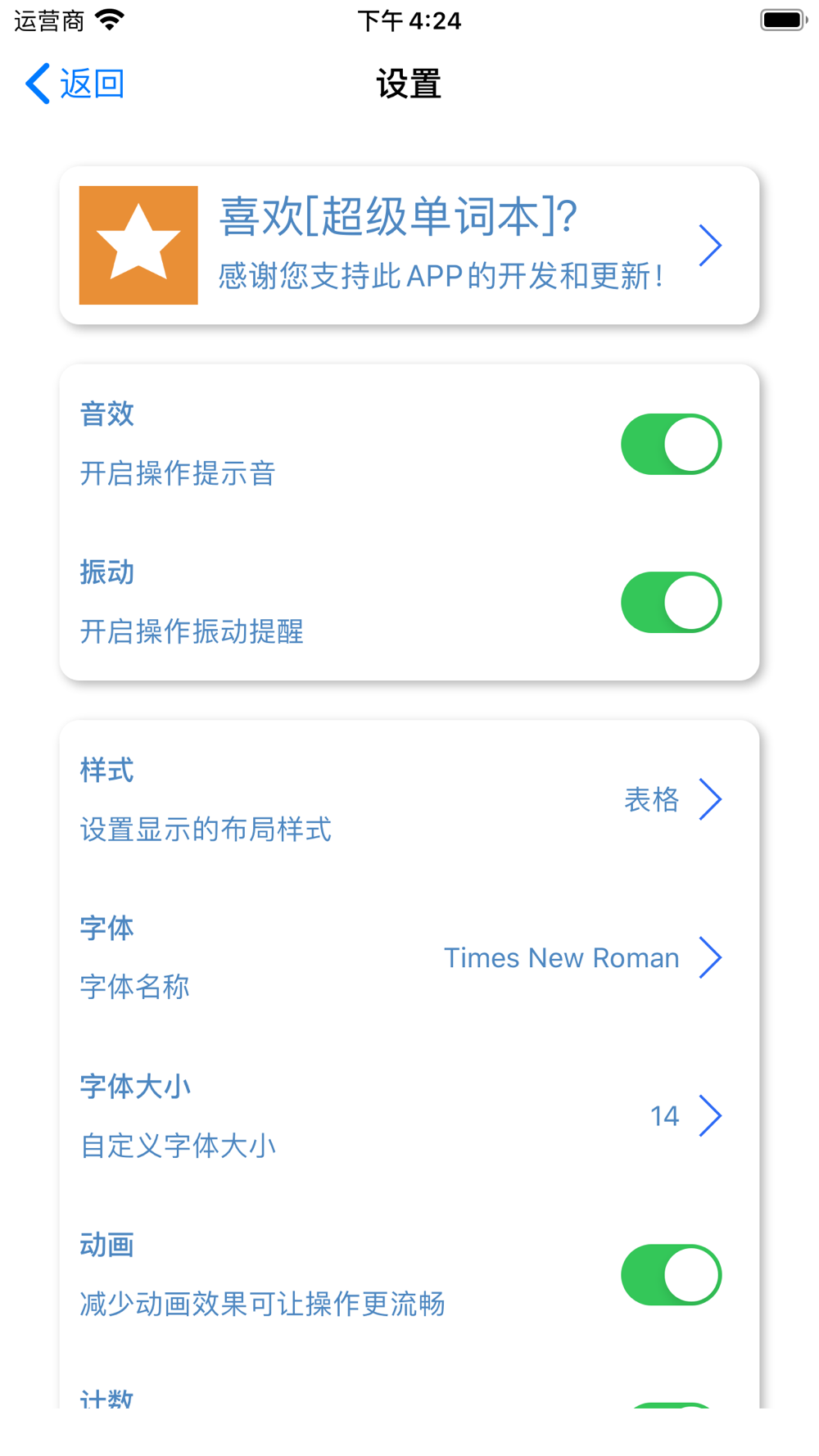Screen dimensions: 819x1456
Task: Toggle the partially visible 计数 switch
Action: pyautogui.click(x=671, y=1405)
